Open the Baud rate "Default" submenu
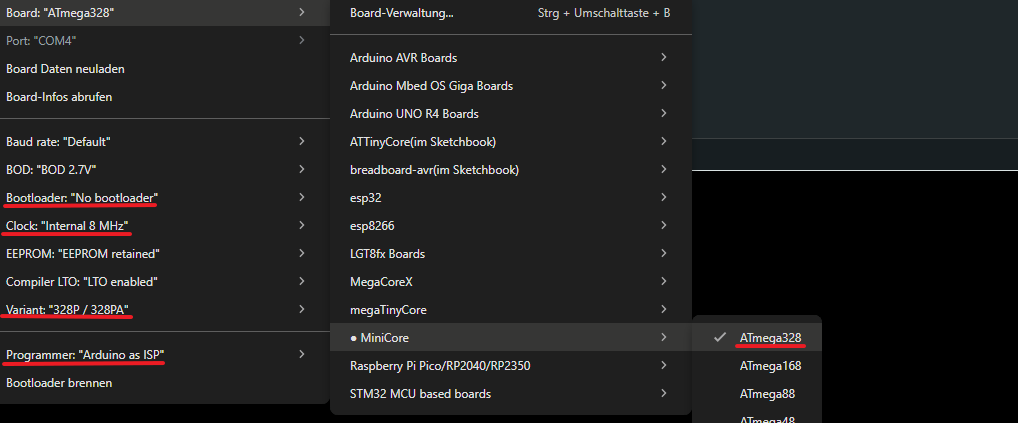This screenshot has height=423, width=1018. [58, 142]
